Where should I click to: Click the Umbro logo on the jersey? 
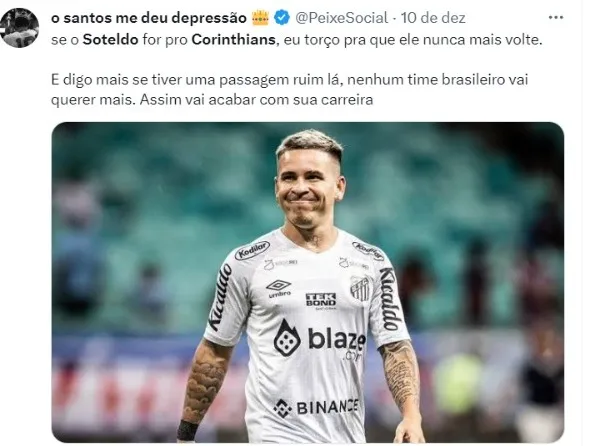coord(279,288)
